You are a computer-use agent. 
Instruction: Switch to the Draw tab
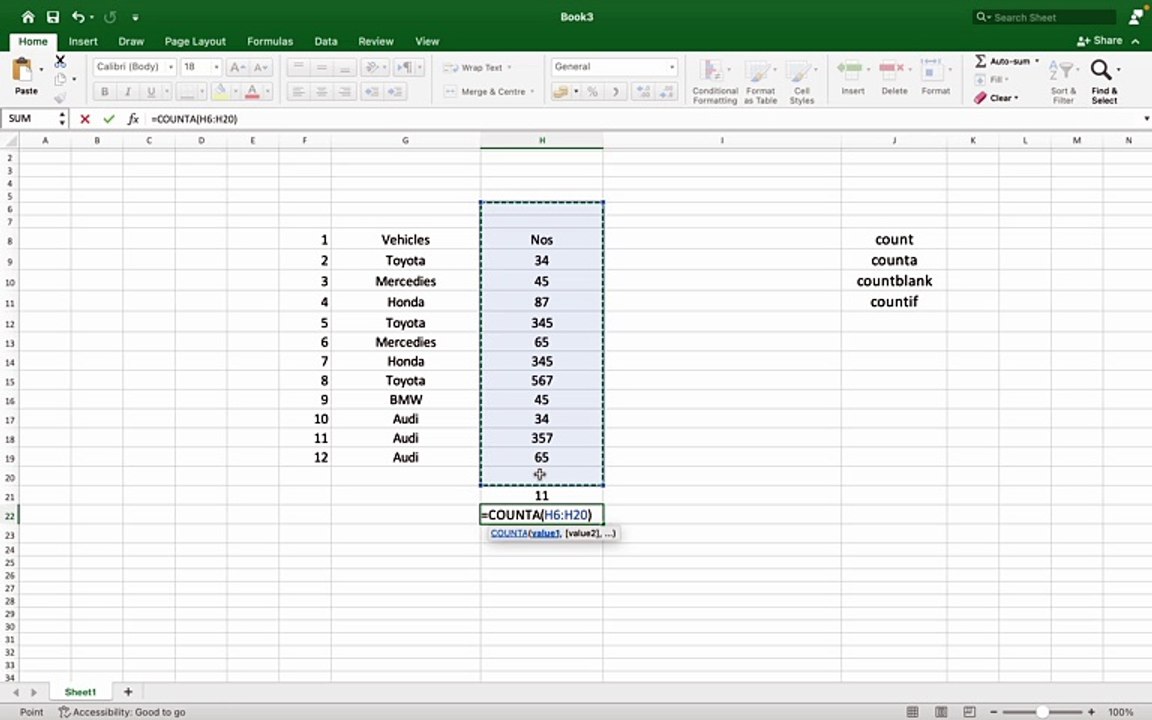[131, 41]
